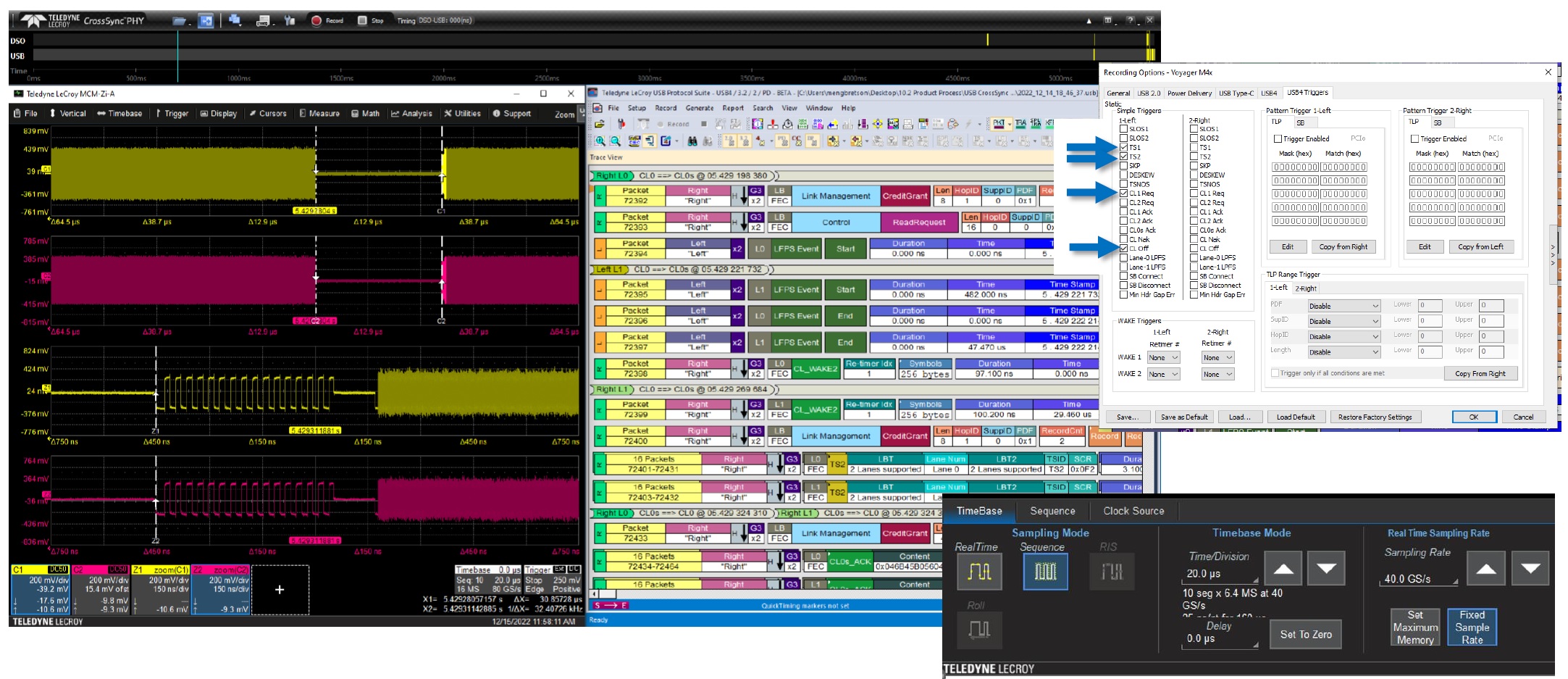
Task: Select RealTime sampling mode icon
Action: point(979,572)
